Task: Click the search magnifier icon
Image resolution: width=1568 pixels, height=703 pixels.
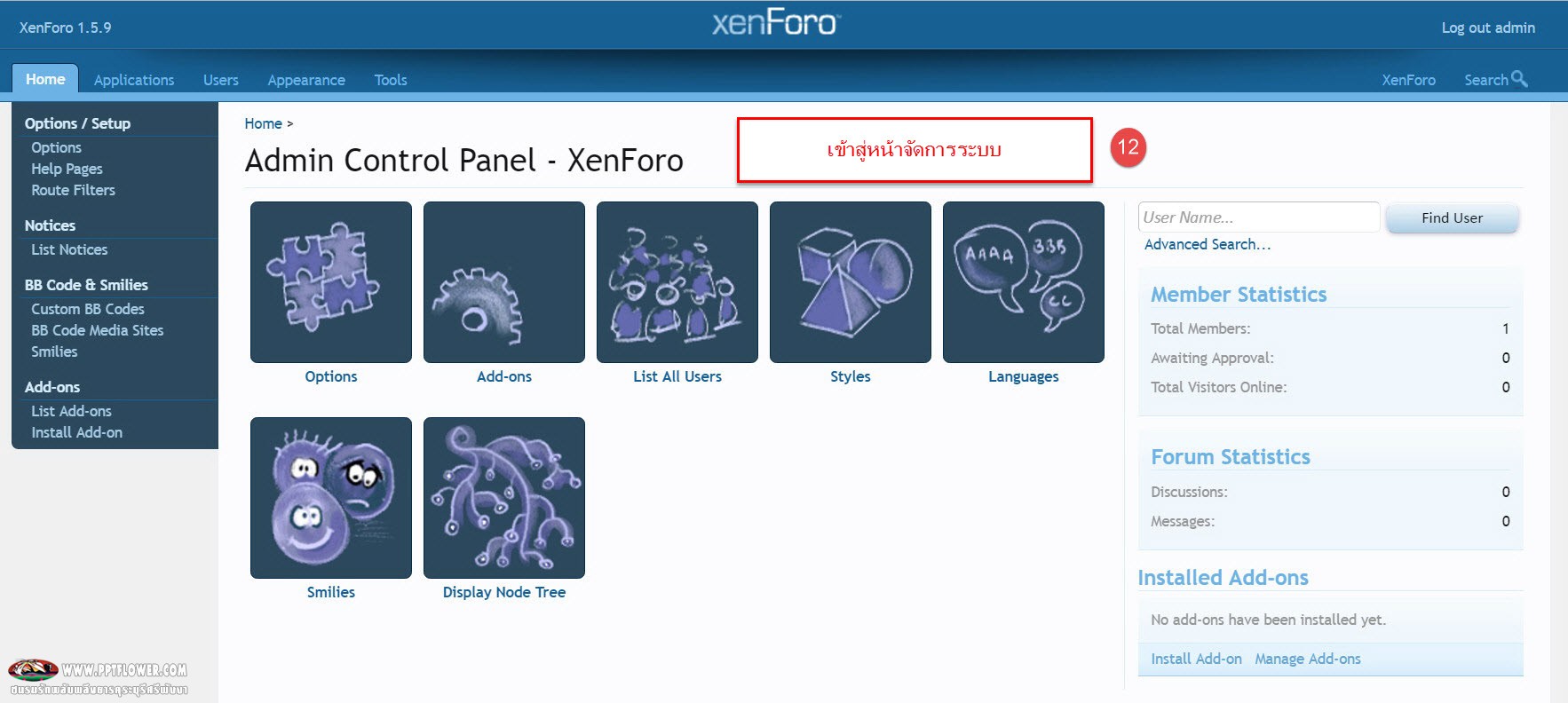Action: (x=1519, y=78)
